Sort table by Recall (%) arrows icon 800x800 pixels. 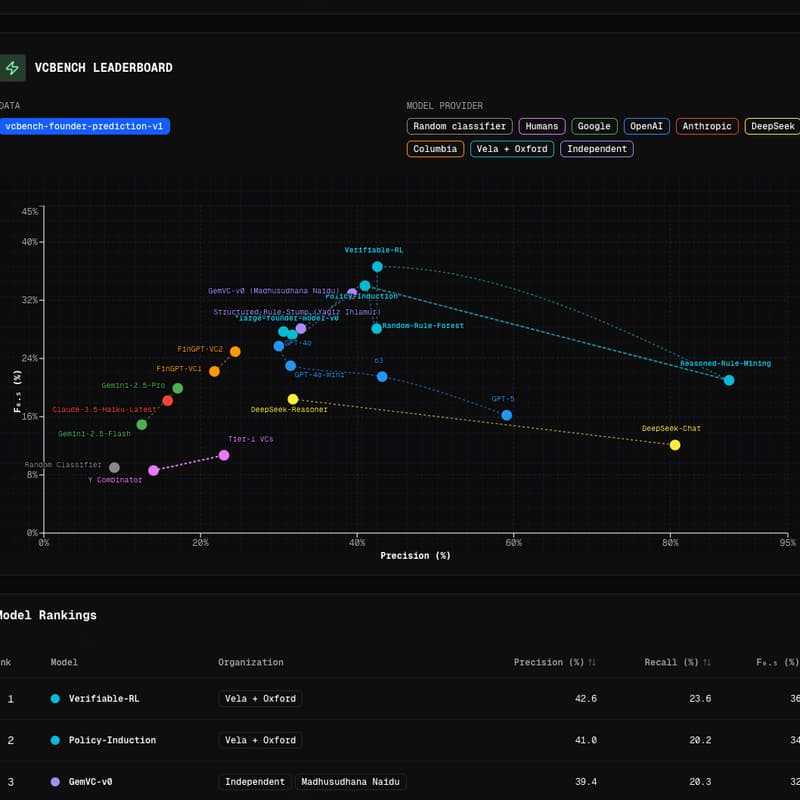pyautogui.click(x=706, y=662)
